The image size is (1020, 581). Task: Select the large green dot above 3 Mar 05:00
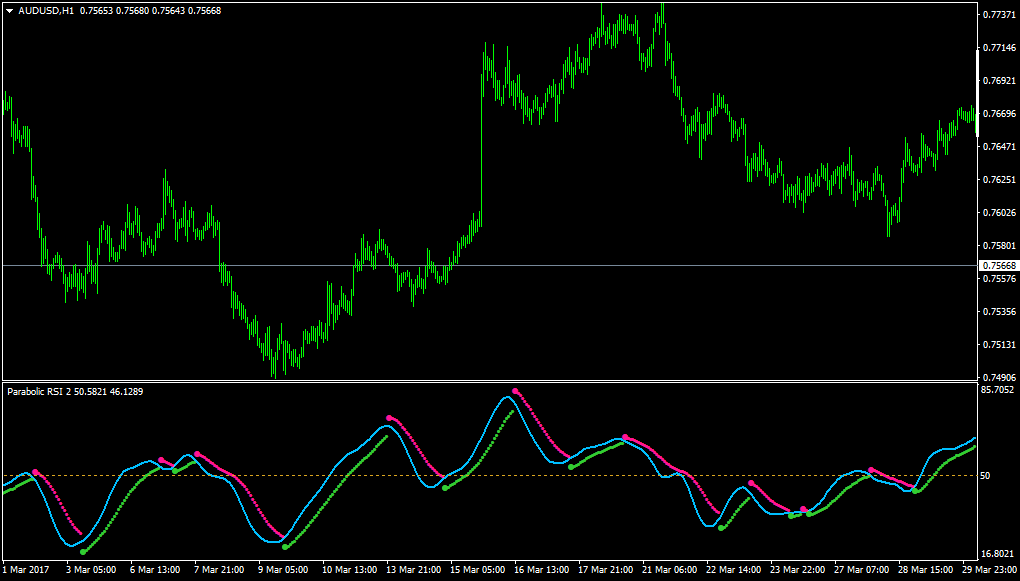pos(83,552)
